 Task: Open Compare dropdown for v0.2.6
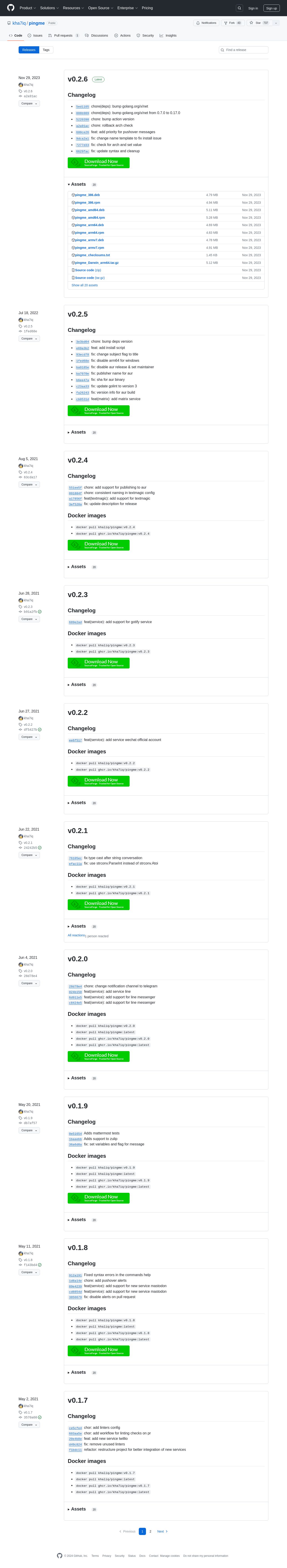[x=28, y=104]
